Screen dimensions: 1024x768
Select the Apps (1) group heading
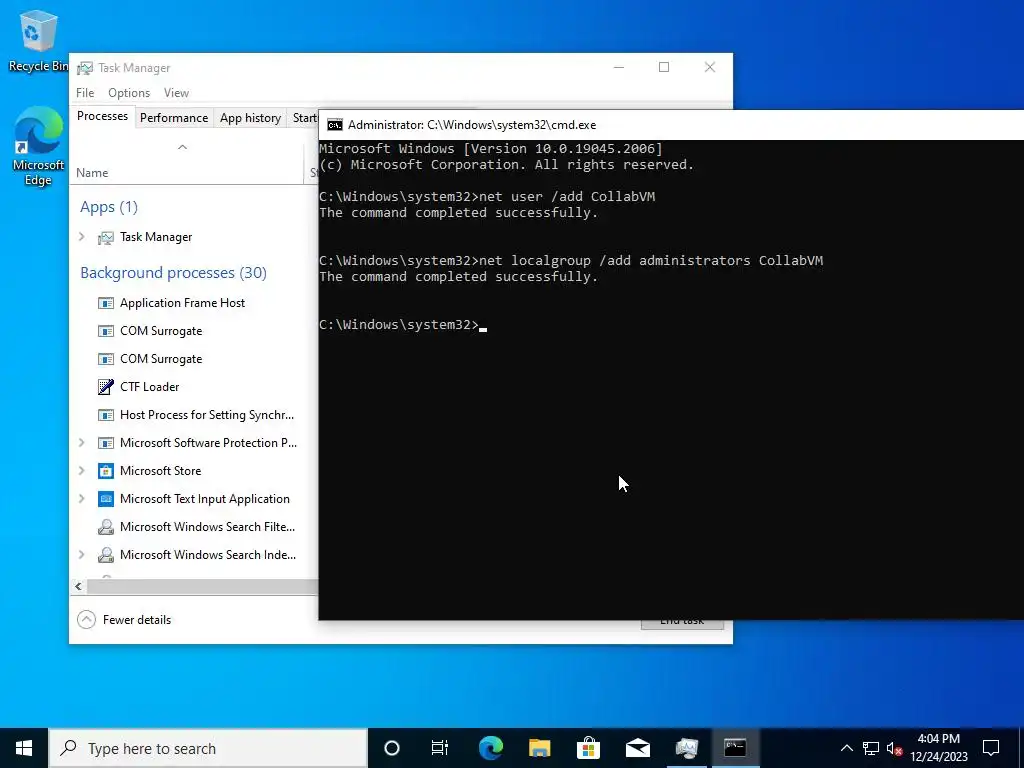108,207
